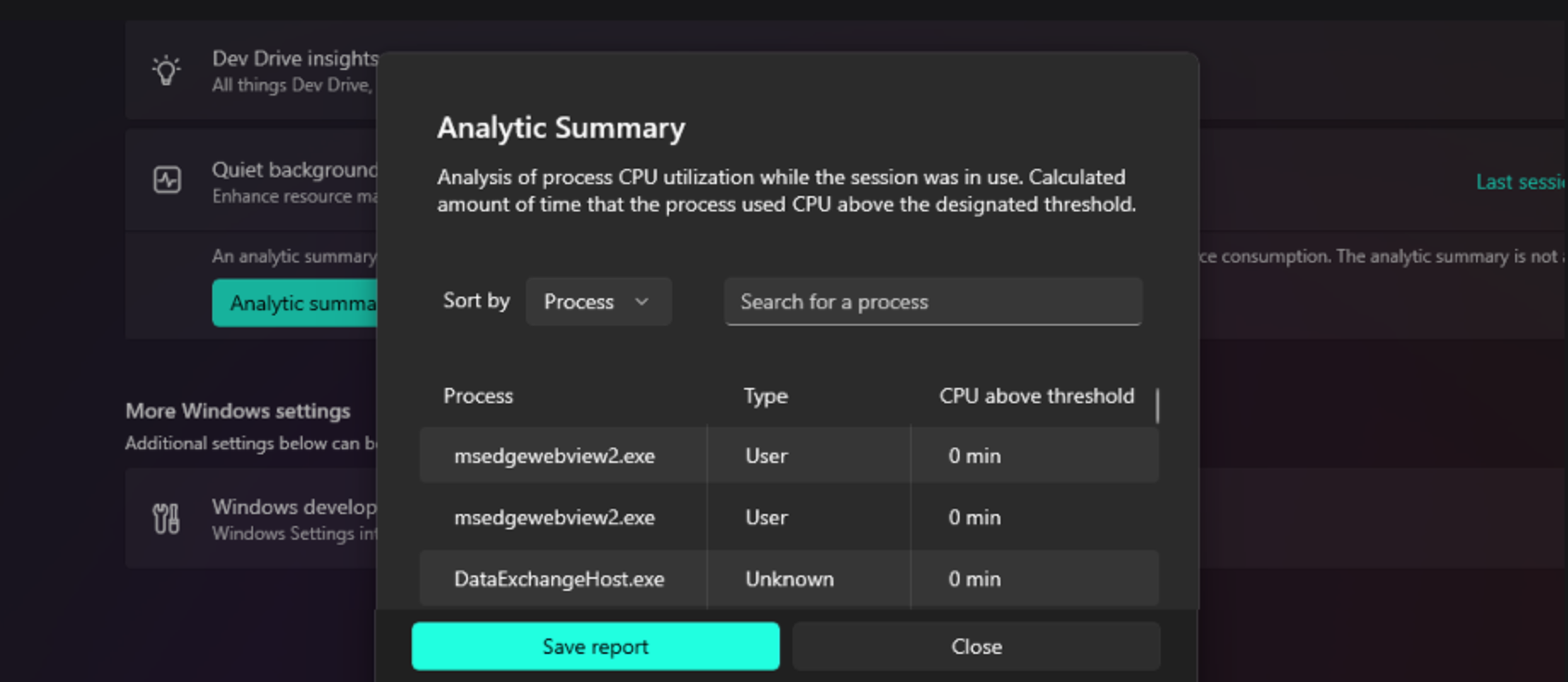Click the Analytic summary button
The image size is (1568, 682).
click(297, 303)
